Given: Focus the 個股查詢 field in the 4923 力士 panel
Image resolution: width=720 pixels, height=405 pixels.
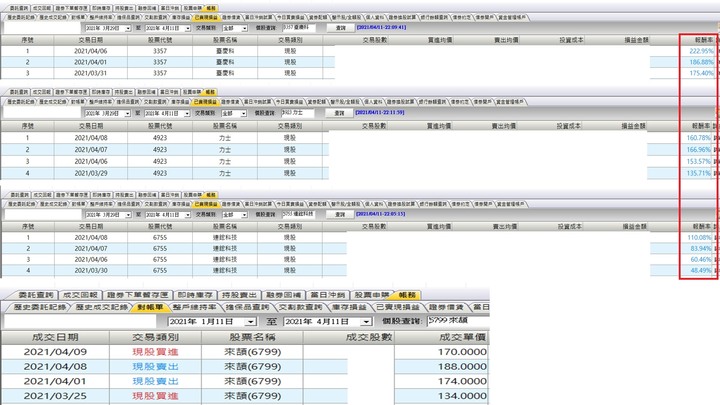Looking at the screenshot, I should click(x=298, y=112).
